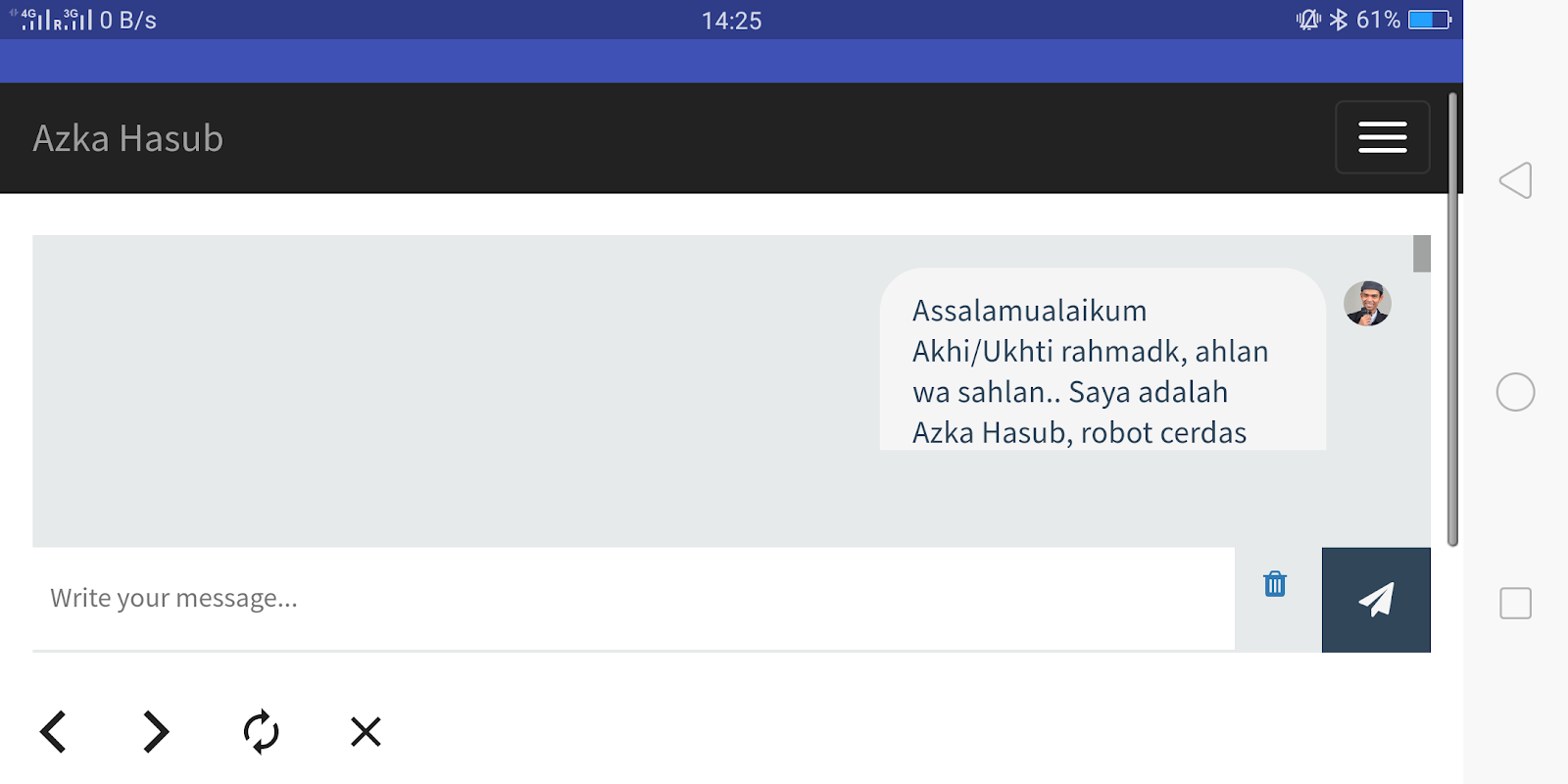Reload the page with refresh icon

point(261,732)
